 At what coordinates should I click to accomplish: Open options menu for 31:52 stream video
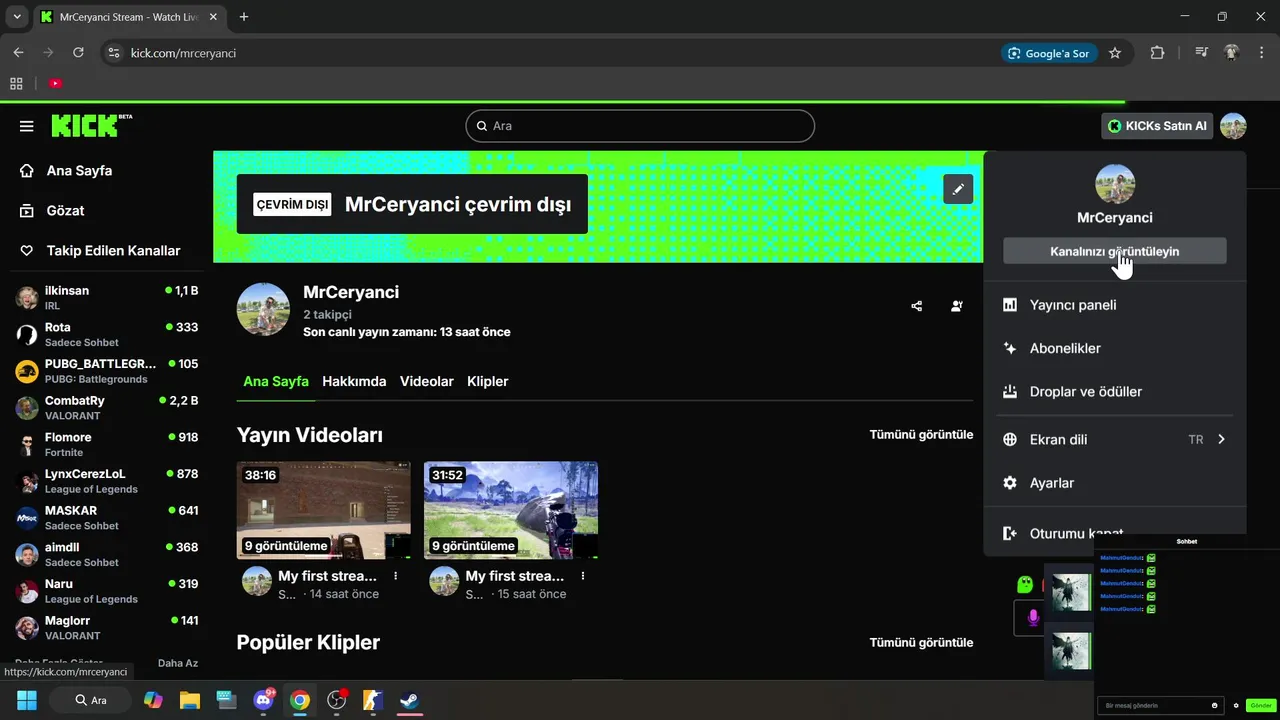click(583, 576)
